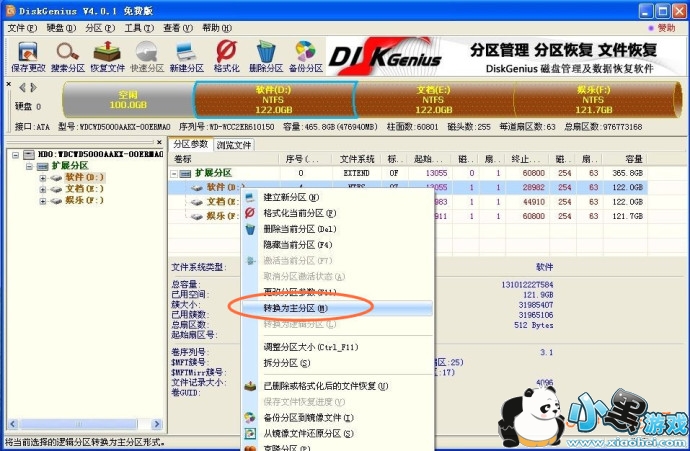The width and height of the screenshot is (690, 451).
Task: Select the 软件(D:) partition block in disk map
Action: [274, 100]
